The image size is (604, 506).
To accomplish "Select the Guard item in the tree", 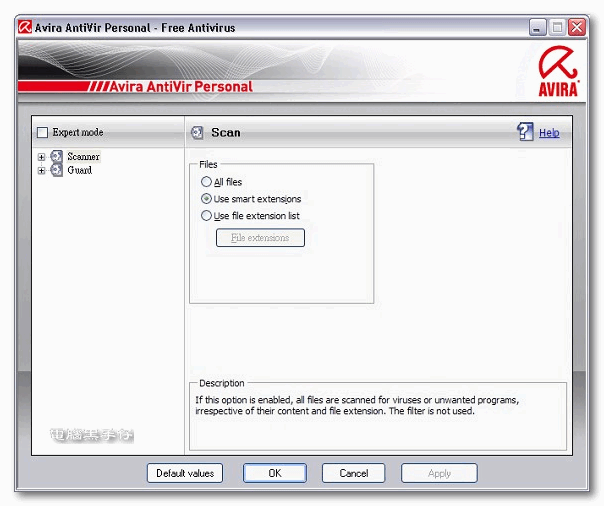I will coord(80,170).
